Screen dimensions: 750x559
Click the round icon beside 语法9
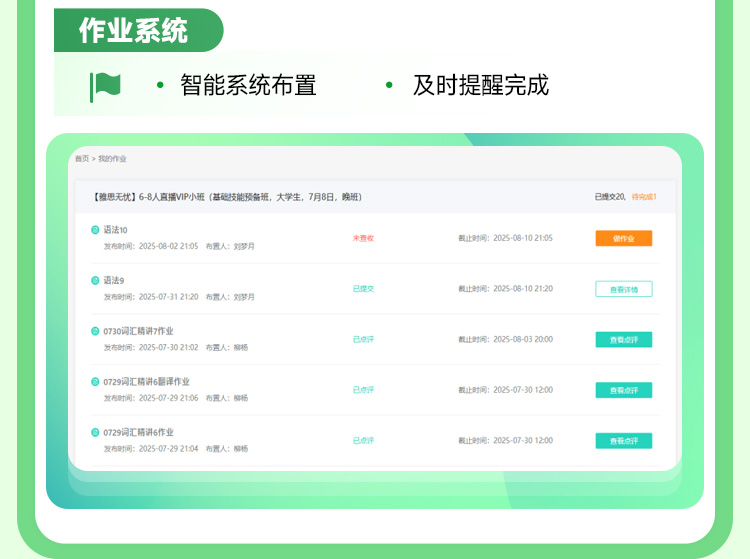pos(96,280)
